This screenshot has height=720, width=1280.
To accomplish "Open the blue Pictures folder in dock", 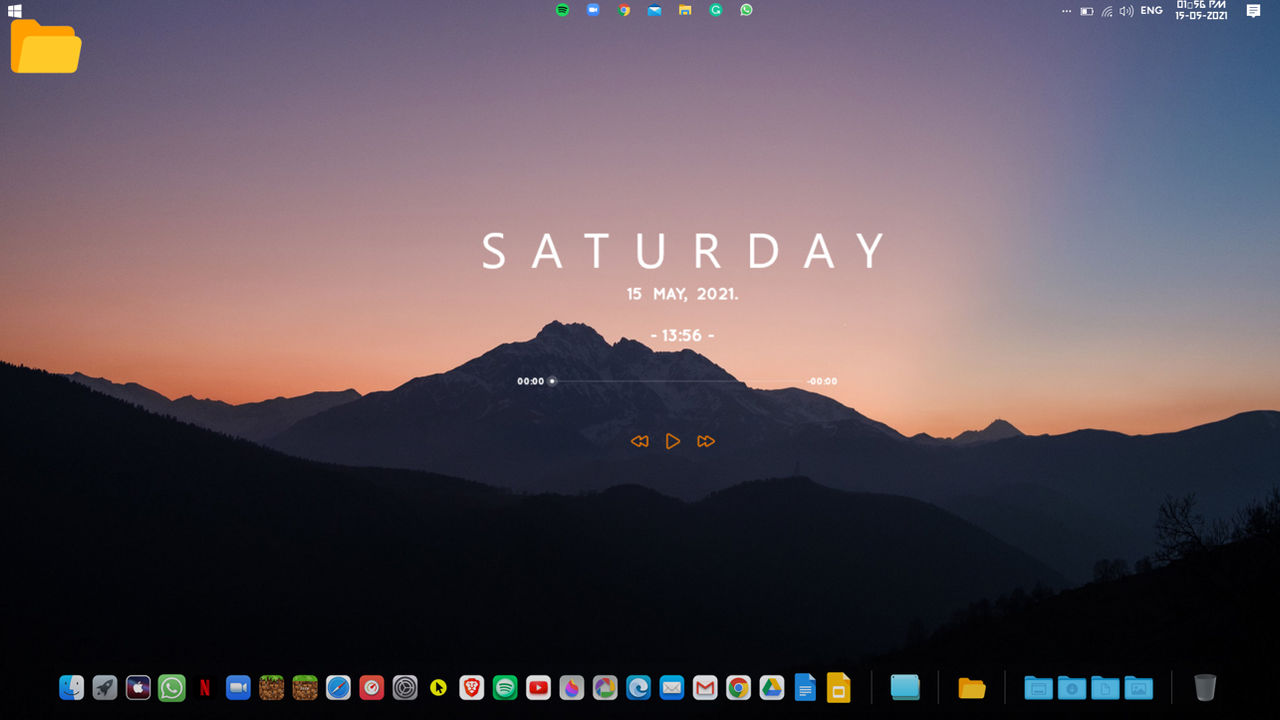I will 1139,687.
